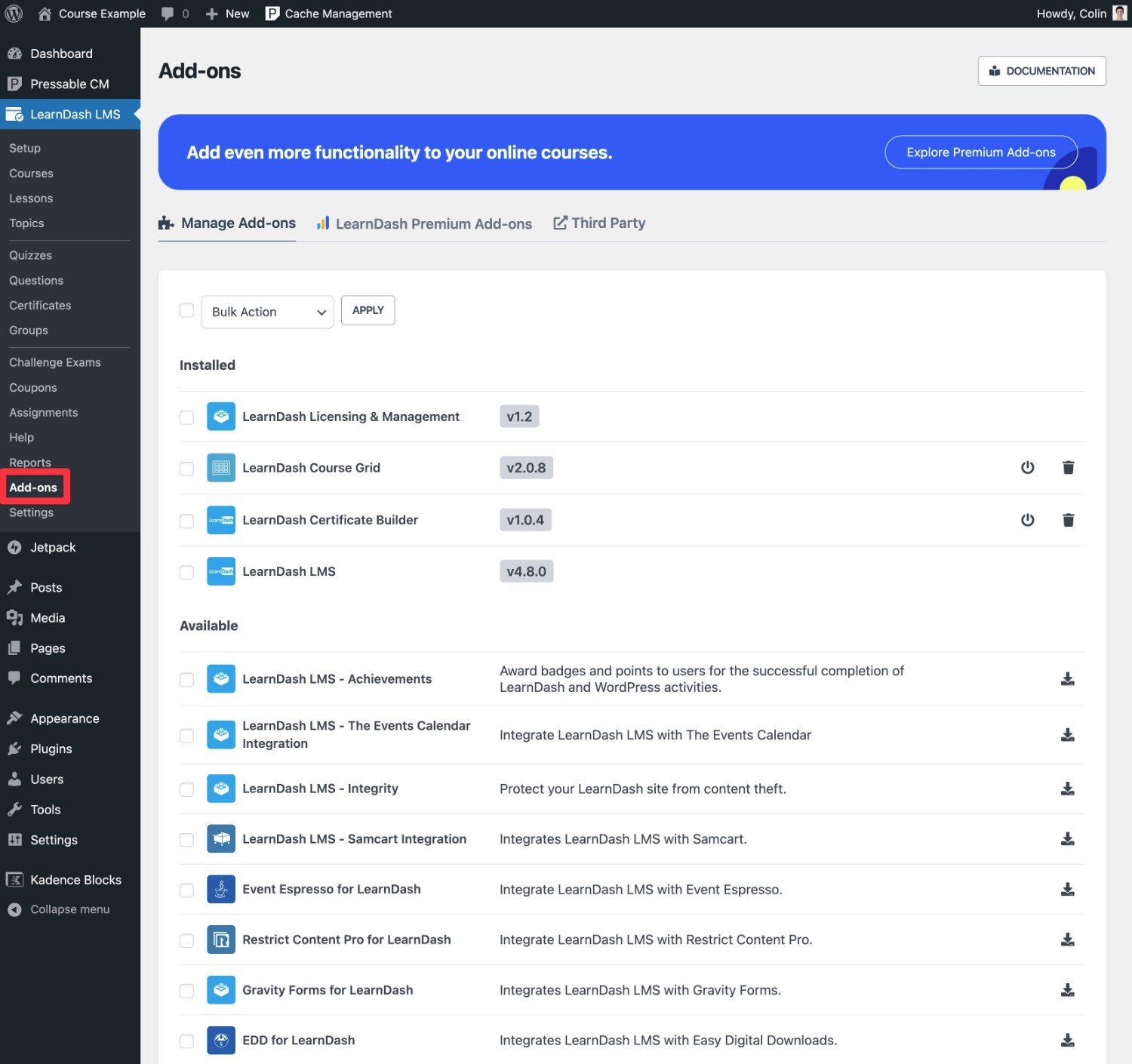Select the Events Calendar Integration checkbox

click(186, 736)
